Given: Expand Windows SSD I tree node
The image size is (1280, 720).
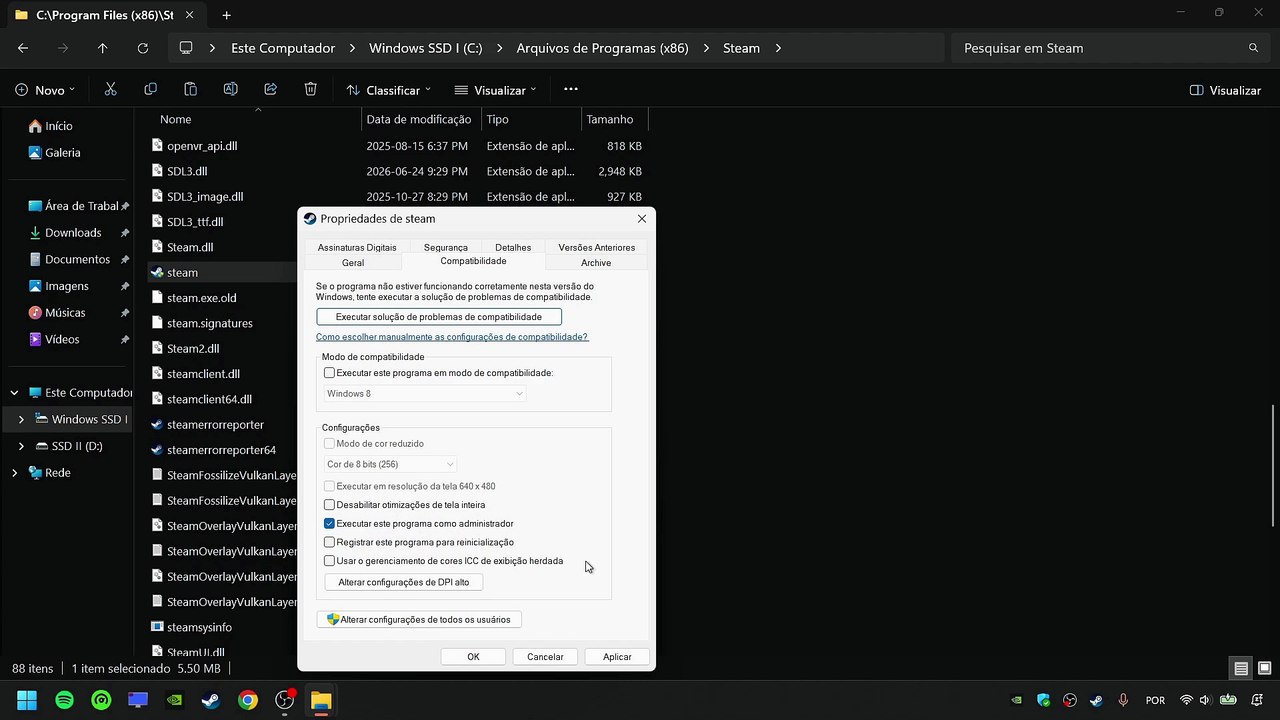Looking at the screenshot, I should [x=21, y=419].
